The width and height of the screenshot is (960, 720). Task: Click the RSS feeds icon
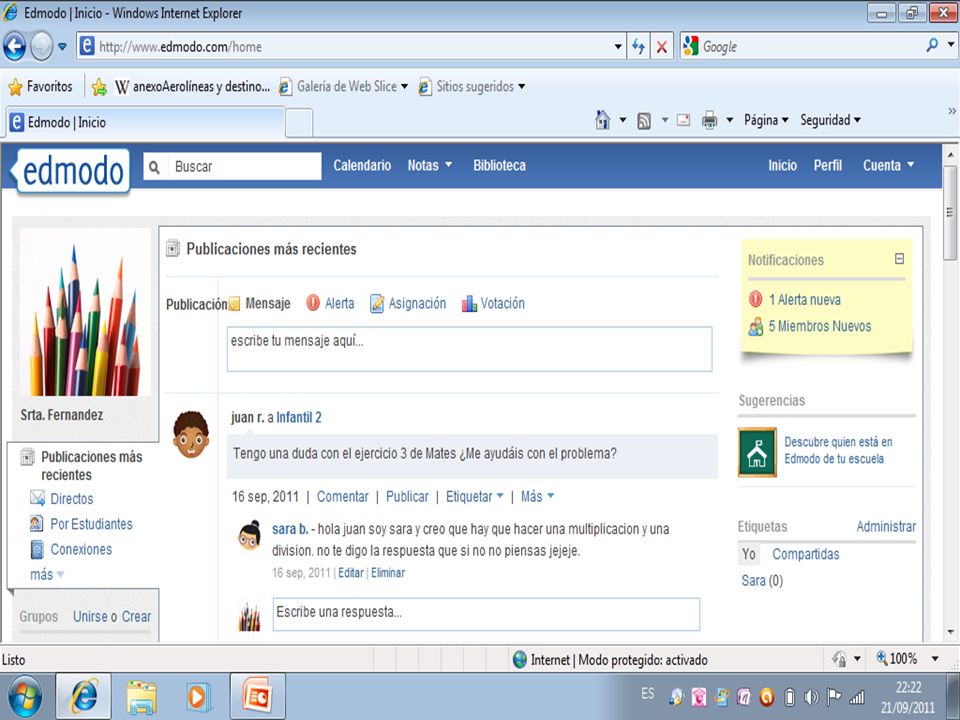click(644, 121)
